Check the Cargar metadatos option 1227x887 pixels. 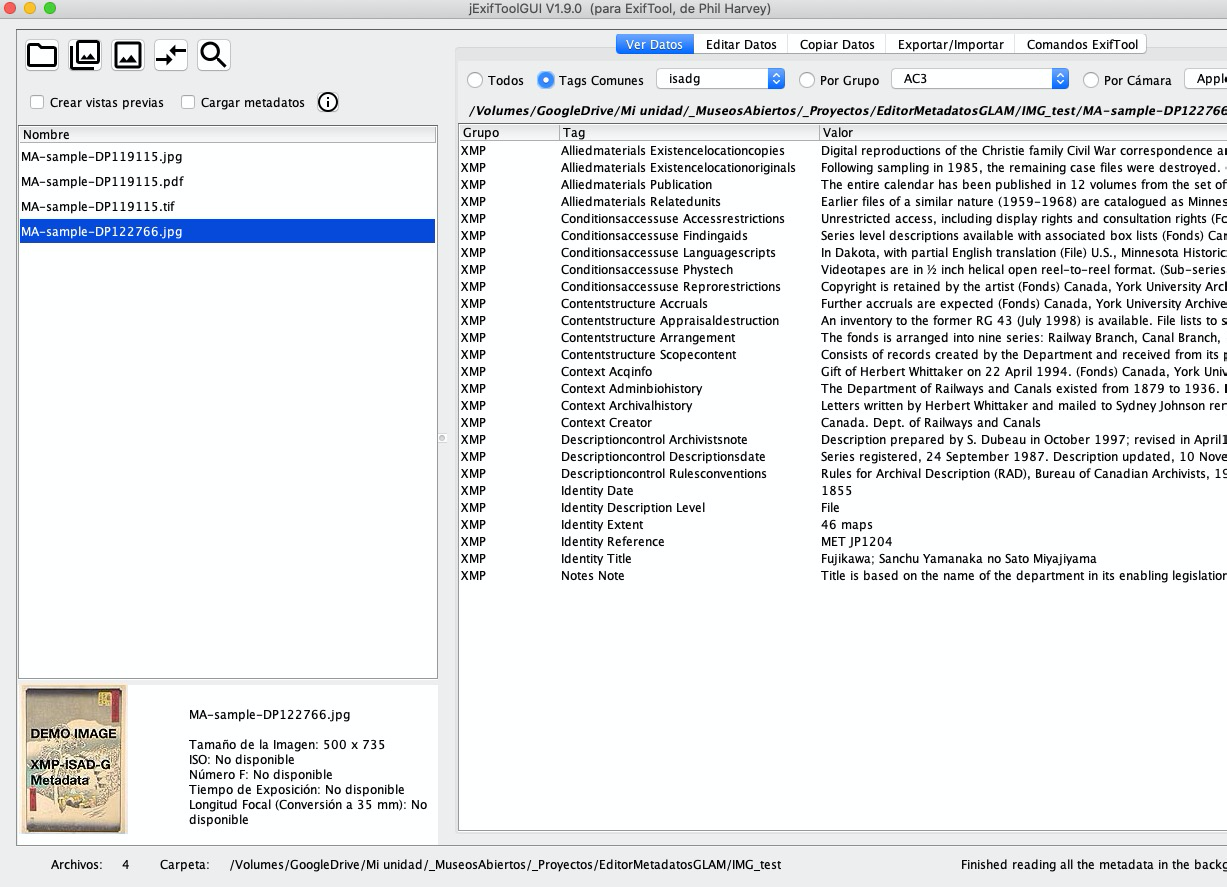[187, 101]
